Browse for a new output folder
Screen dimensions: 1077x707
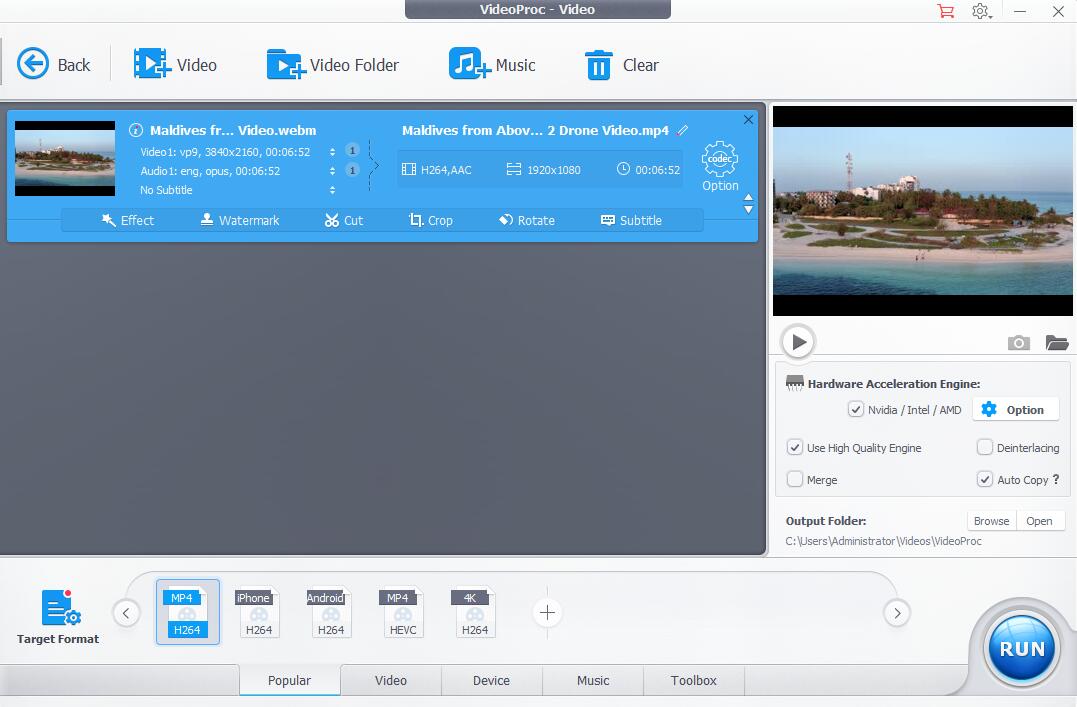pos(990,520)
